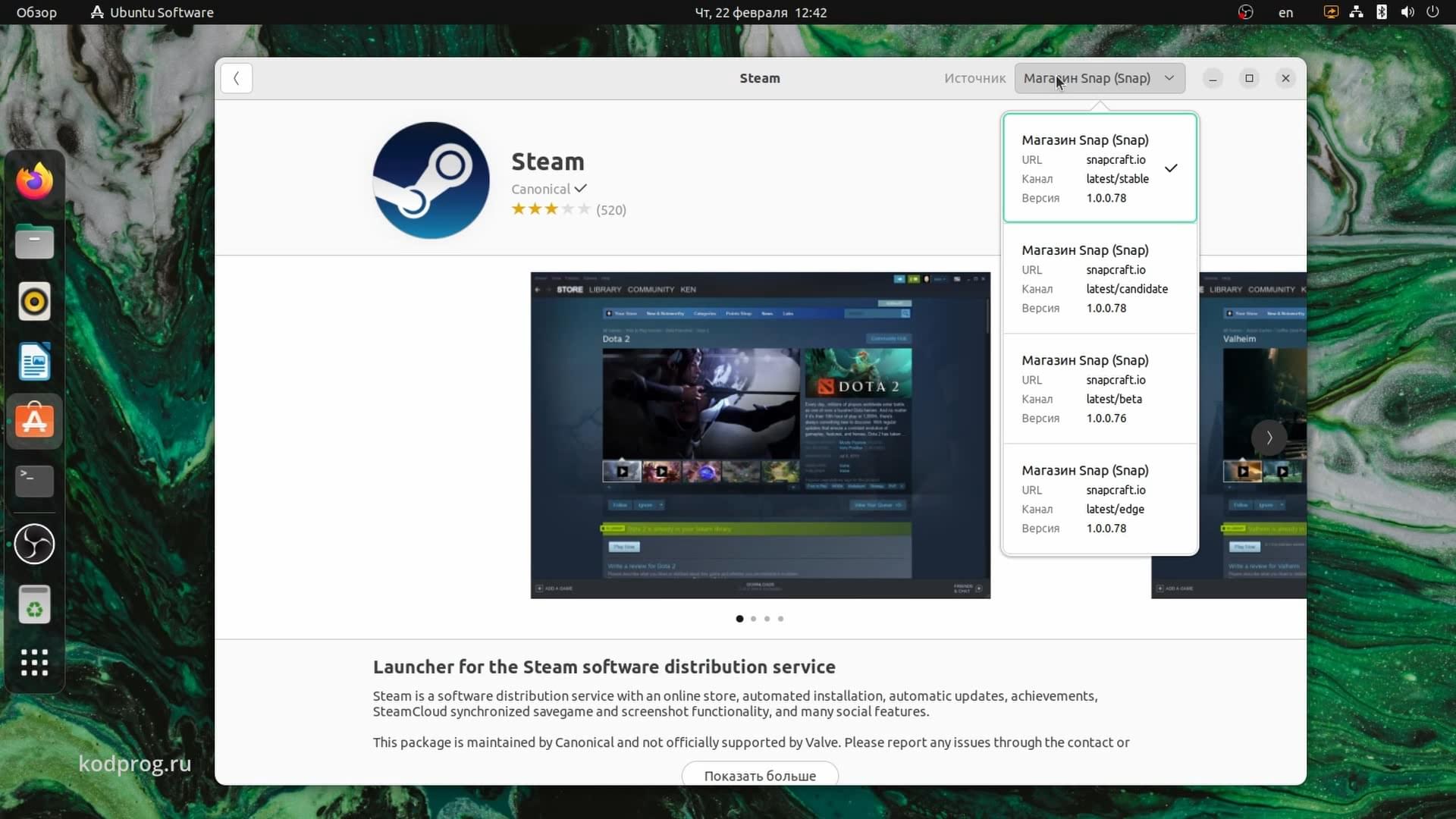Click version 1.0.0.76 in the beta entry
Screen dimensions: 1456x819
point(1106,418)
